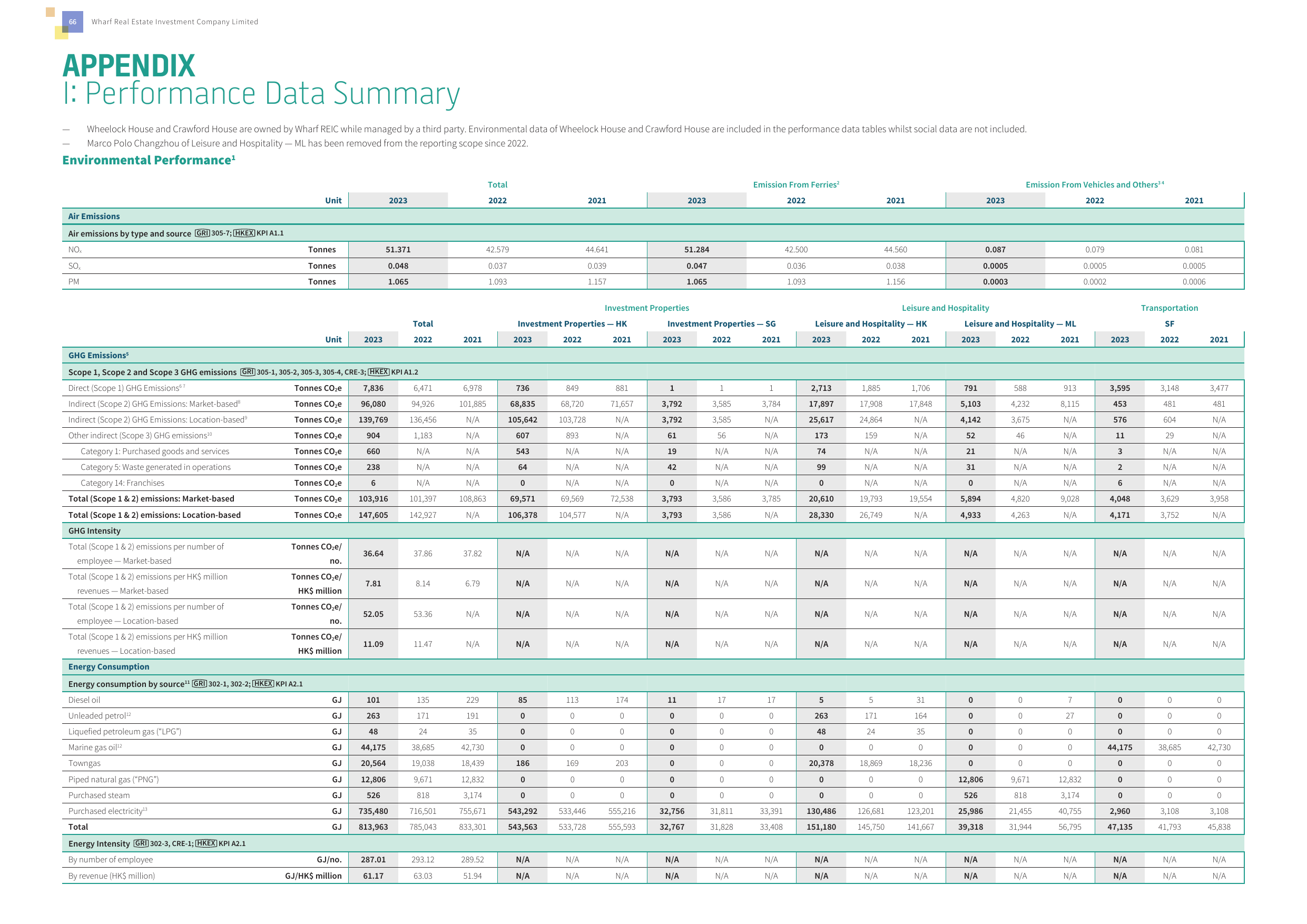The width and height of the screenshot is (1307, 924).
Task: Click the HKEX tag beside KPI A1.2
Action: click(379, 372)
